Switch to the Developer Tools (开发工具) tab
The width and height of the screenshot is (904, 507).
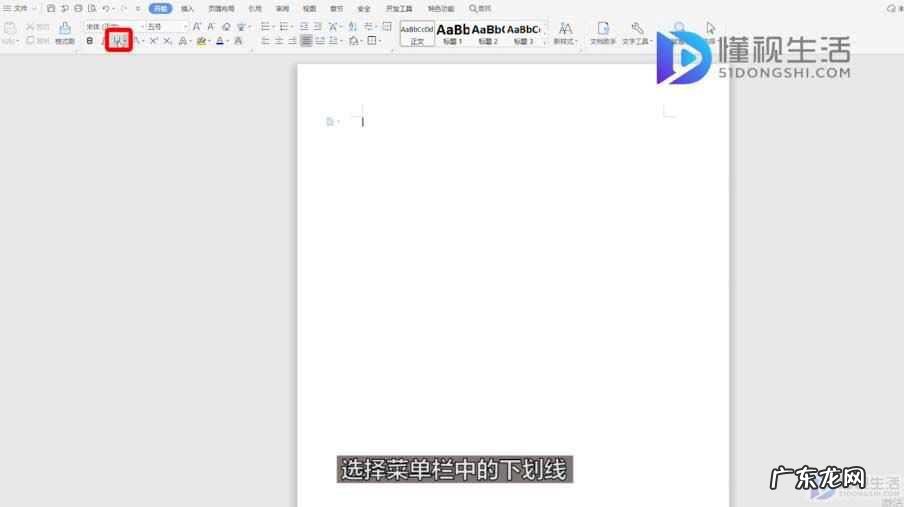pos(399,9)
